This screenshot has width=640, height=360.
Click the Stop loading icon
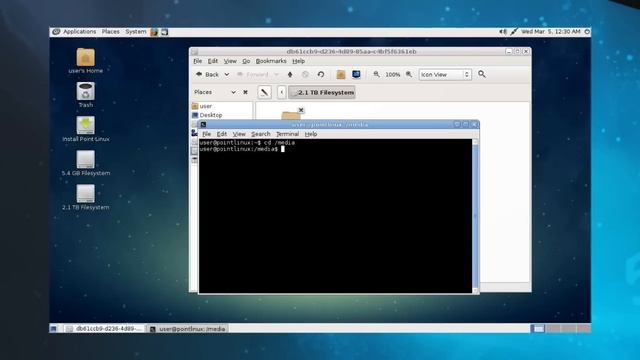305,75
